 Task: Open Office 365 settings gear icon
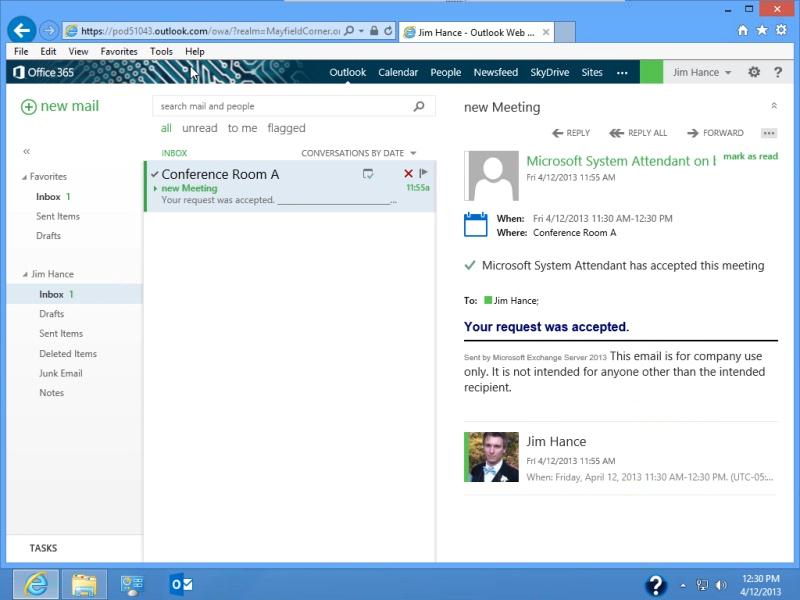pyautogui.click(x=754, y=72)
